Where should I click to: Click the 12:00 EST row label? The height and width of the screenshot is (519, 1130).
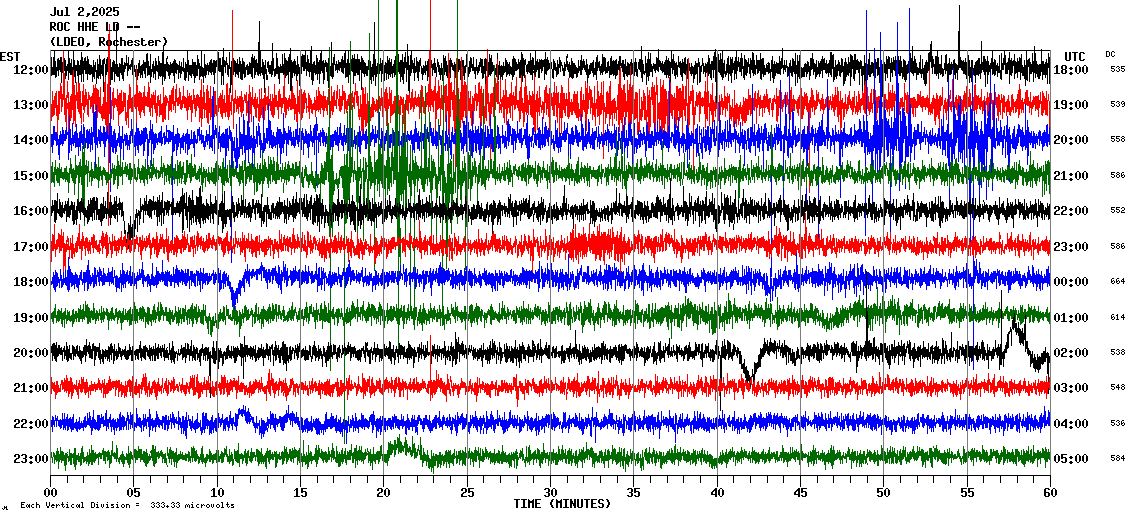(30, 70)
